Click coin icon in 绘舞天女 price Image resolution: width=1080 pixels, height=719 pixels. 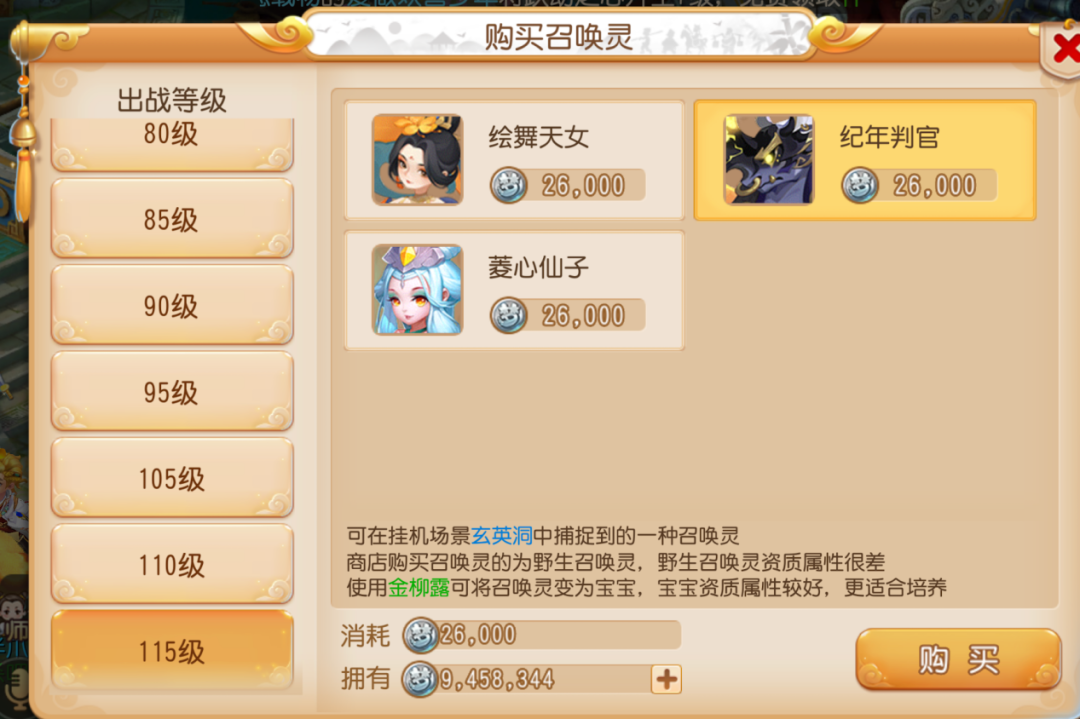coord(508,185)
